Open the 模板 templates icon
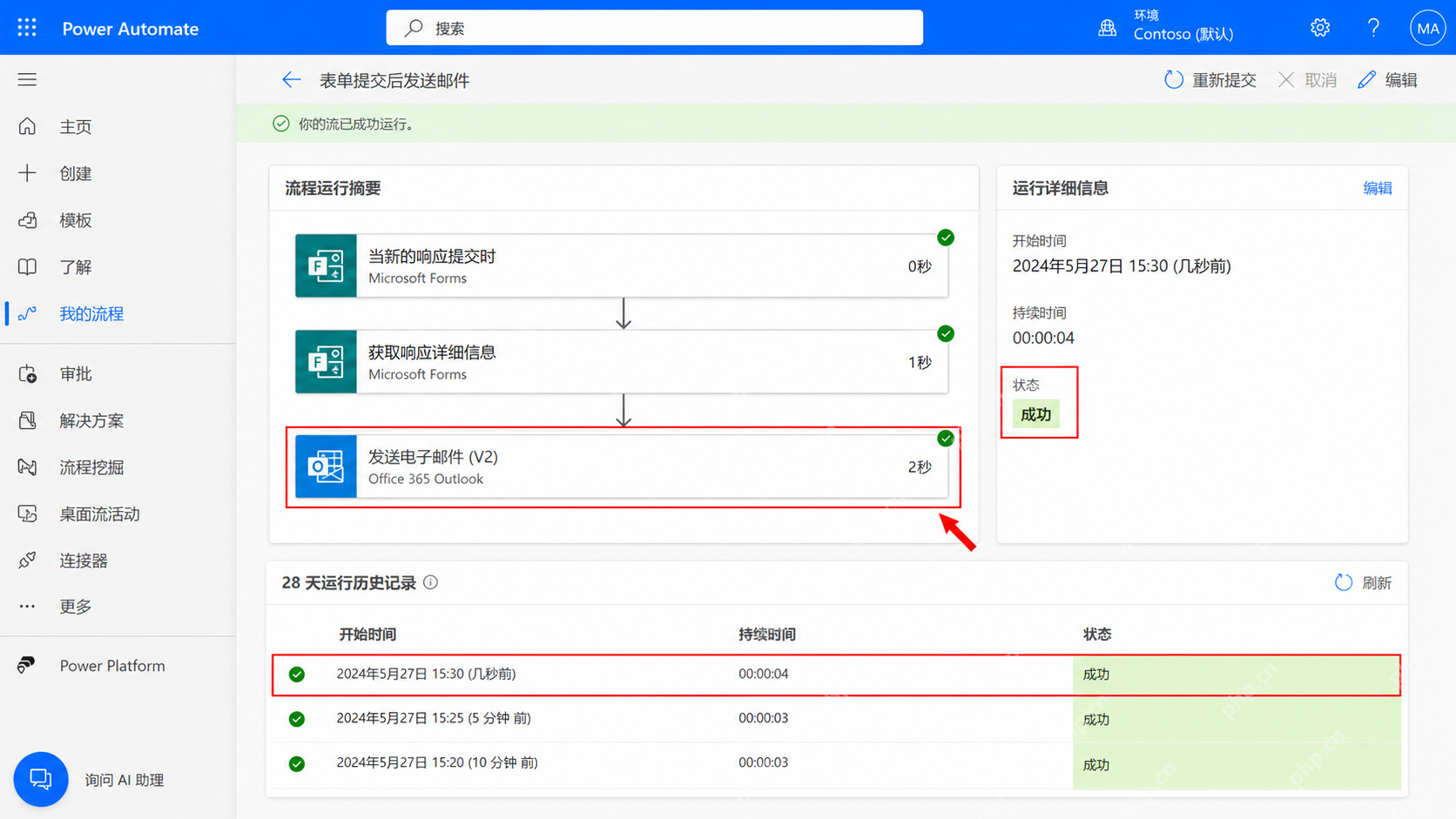 click(27, 220)
